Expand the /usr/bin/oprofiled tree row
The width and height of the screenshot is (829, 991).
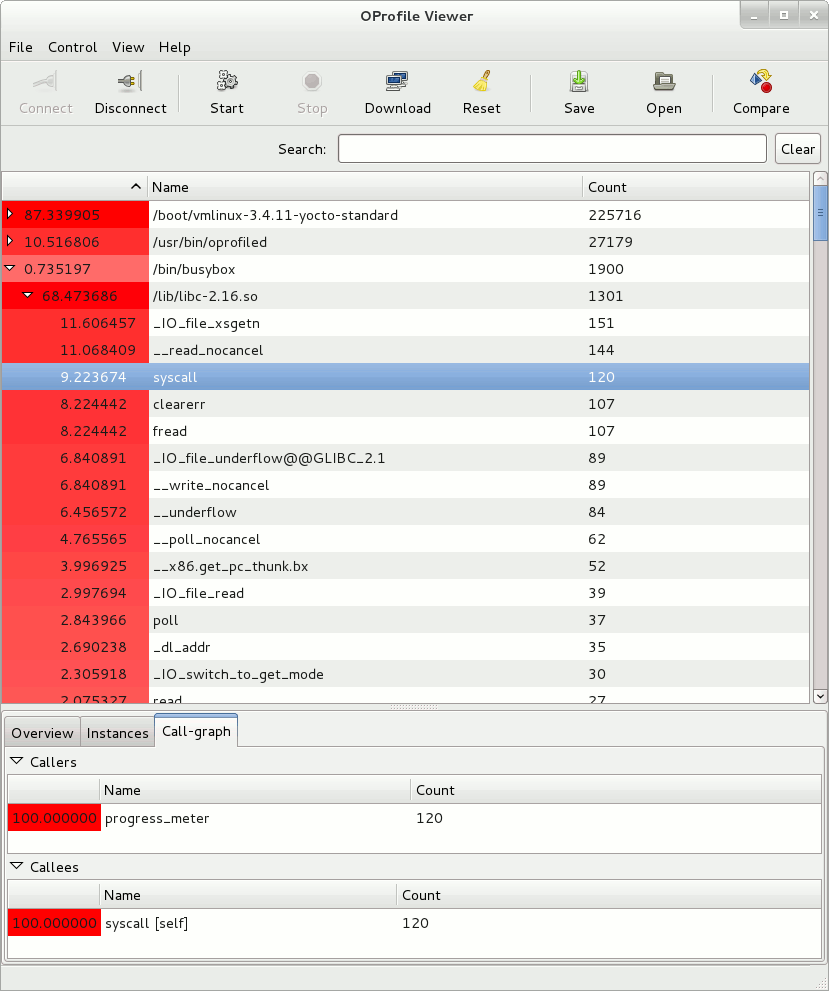[10, 242]
